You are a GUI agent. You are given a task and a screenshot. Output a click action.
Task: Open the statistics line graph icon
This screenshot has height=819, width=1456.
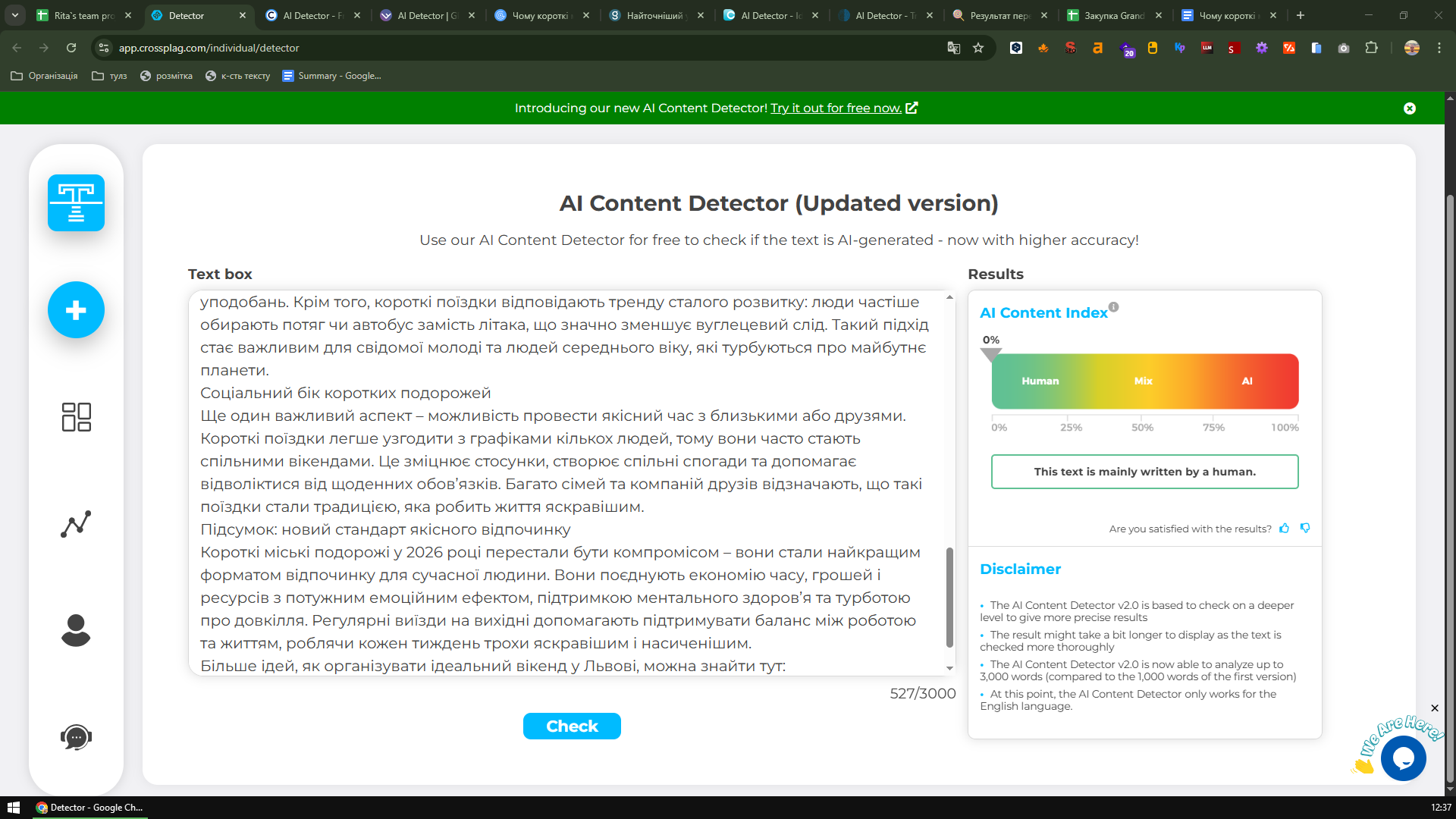76,524
